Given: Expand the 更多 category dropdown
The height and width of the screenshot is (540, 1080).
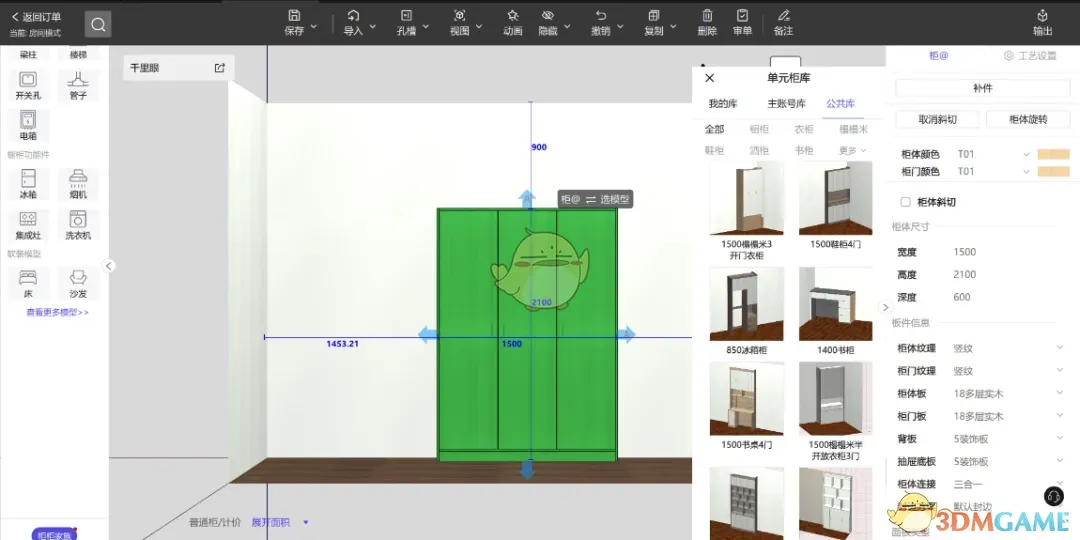Looking at the screenshot, I should tap(853, 150).
